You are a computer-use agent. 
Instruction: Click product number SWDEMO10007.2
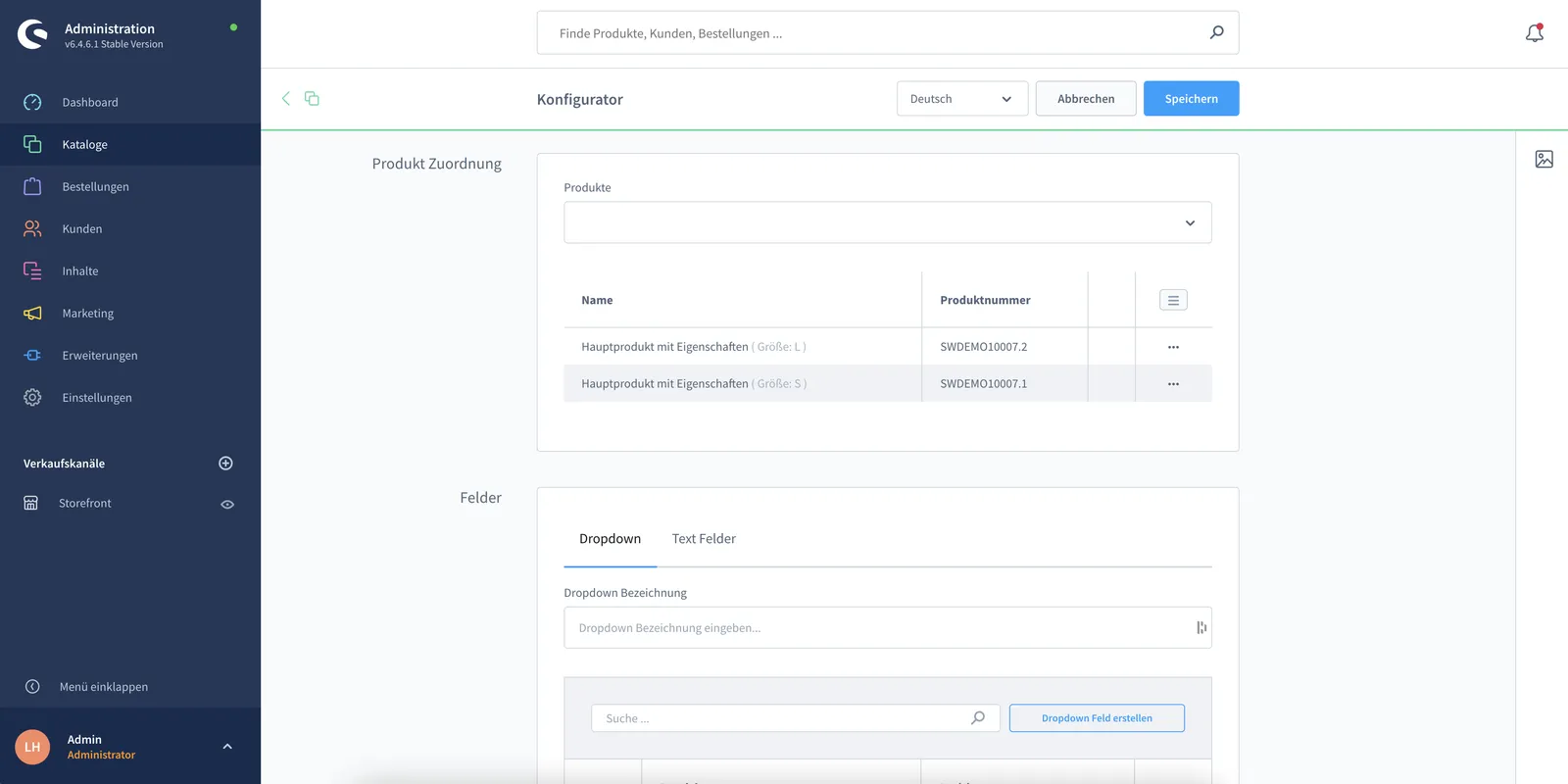983,347
